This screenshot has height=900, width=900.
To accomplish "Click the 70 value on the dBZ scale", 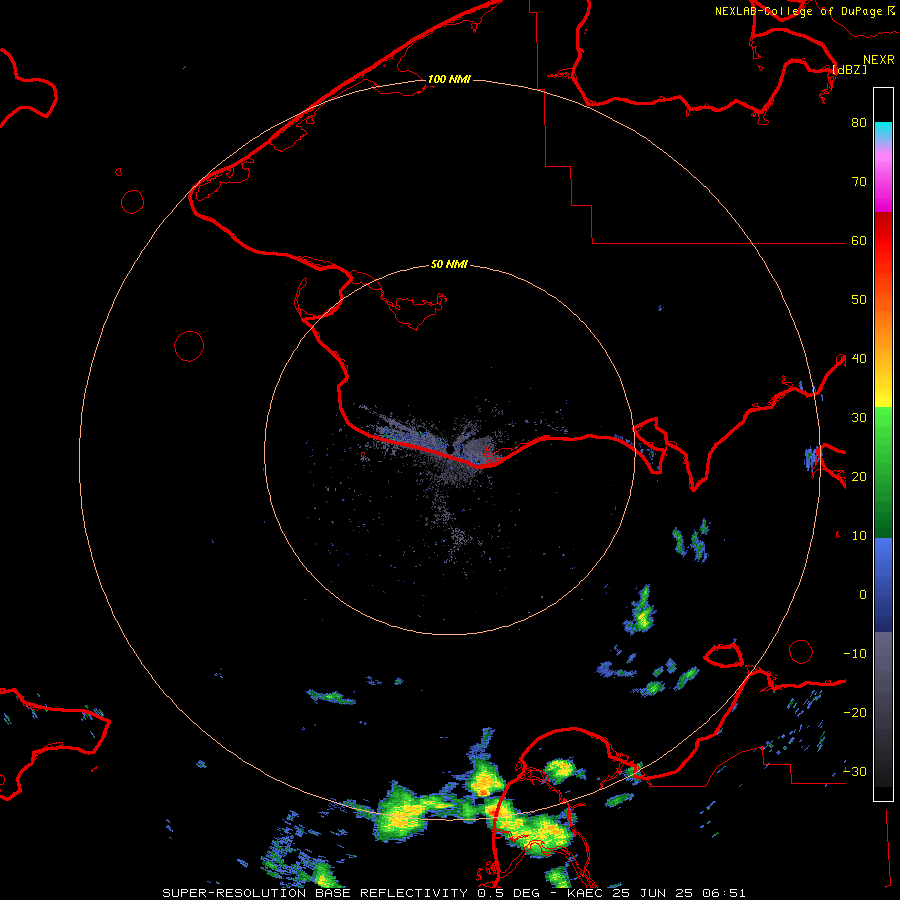I will pyautogui.click(x=859, y=181).
